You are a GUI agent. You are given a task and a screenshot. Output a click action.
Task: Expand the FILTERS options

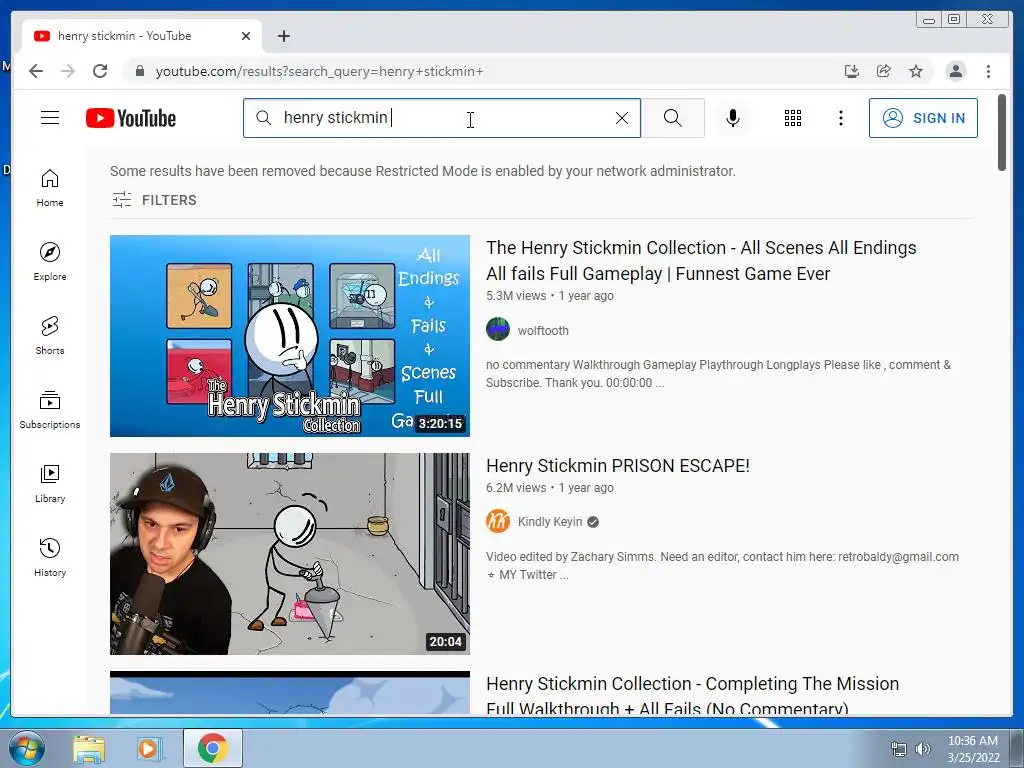154,200
